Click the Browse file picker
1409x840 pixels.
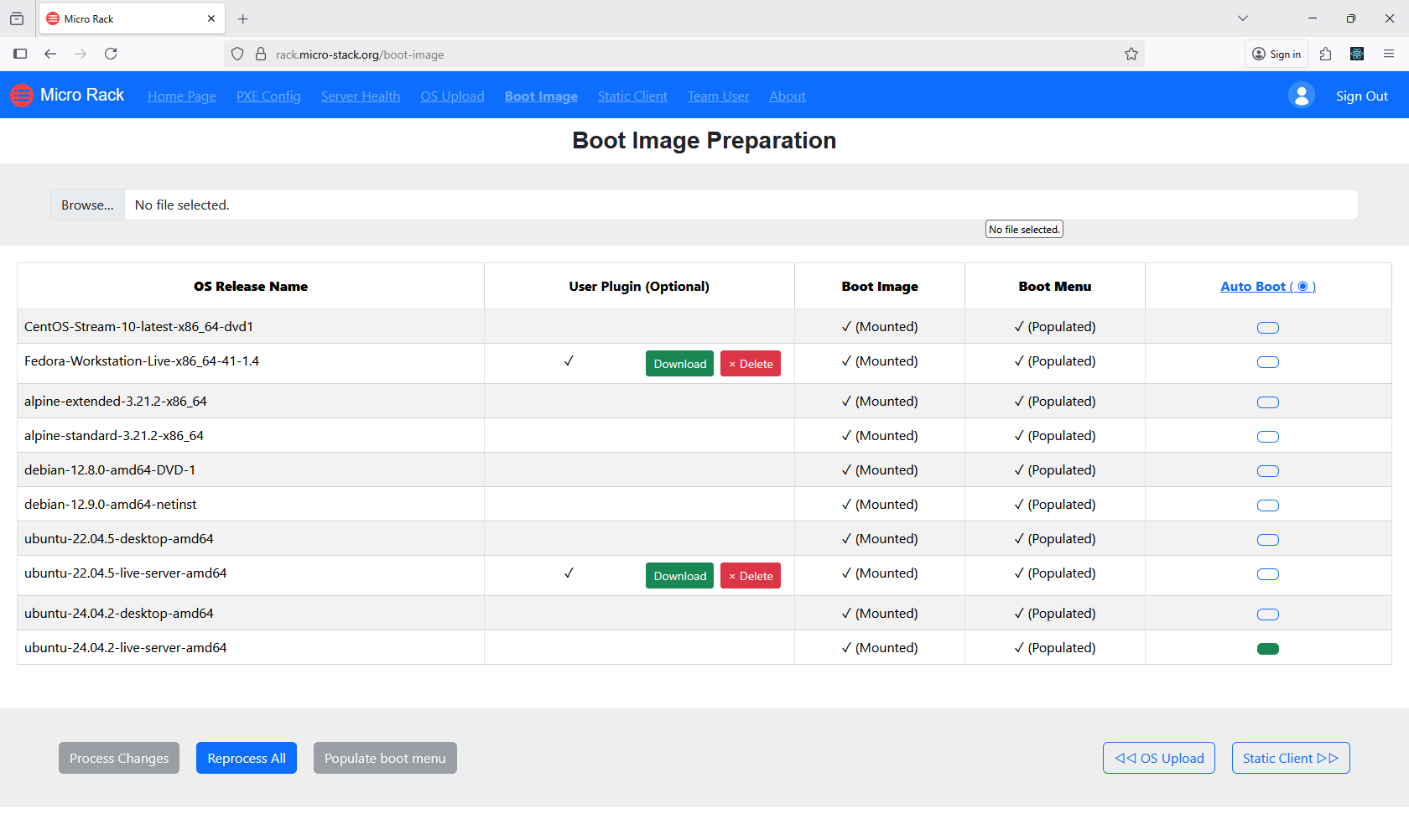86,205
